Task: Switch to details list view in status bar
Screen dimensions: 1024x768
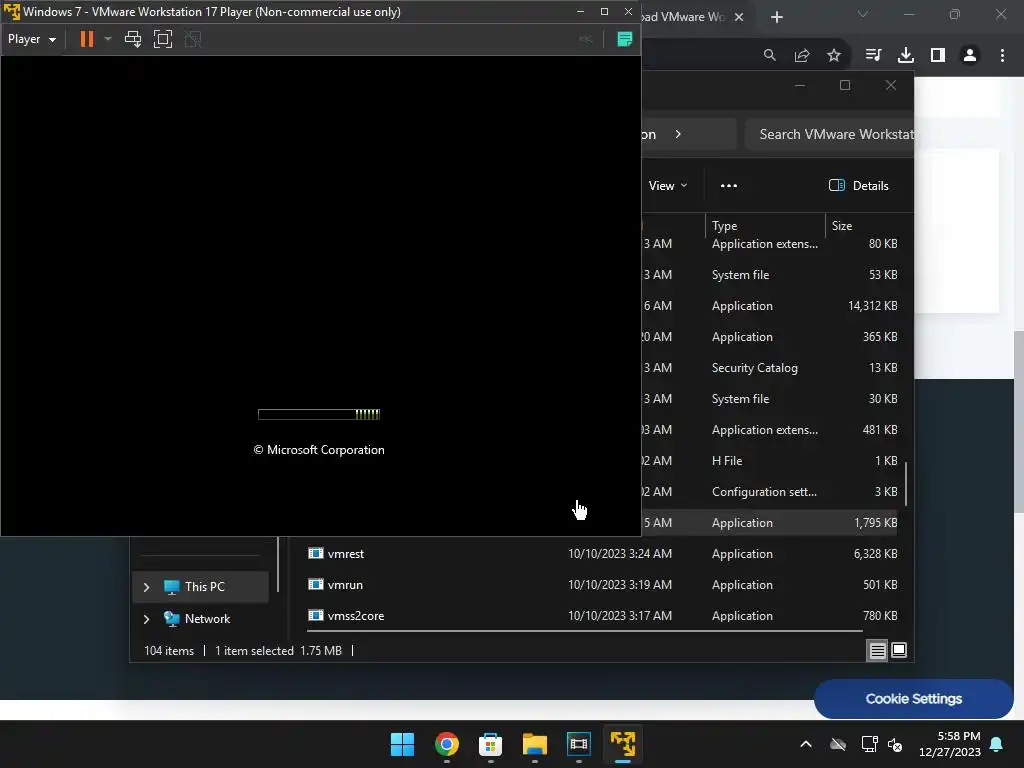Action: pyautogui.click(x=877, y=650)
